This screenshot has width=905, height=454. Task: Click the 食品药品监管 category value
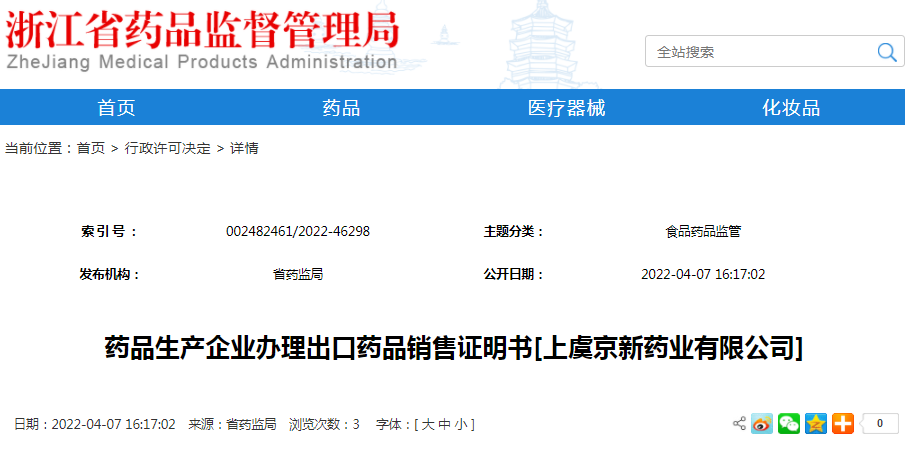703,231
